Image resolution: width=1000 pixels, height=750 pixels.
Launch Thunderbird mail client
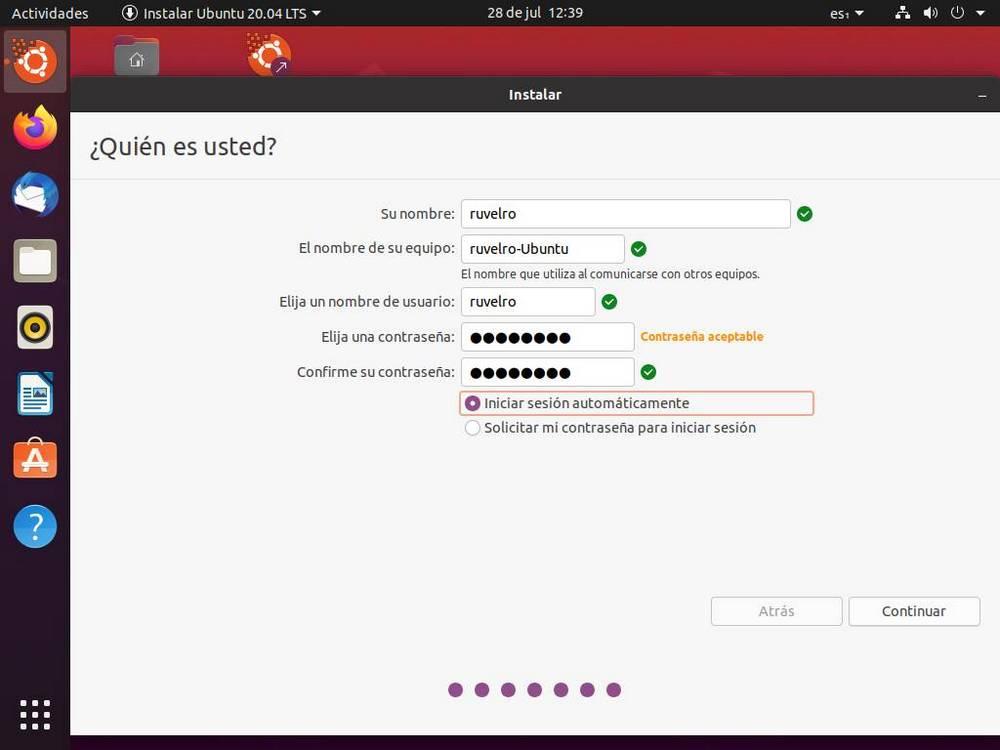(x=35, y=195)
